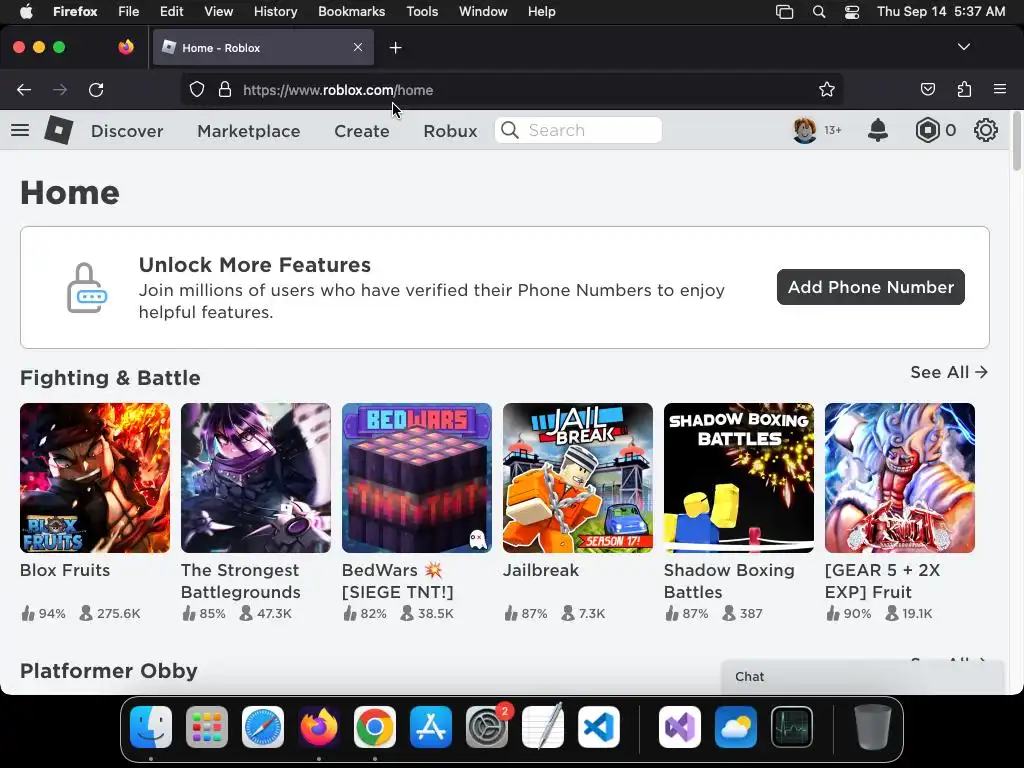Click the Firefox URL address bar
This screenshot has width=1024, height=768.
[511, 90]
